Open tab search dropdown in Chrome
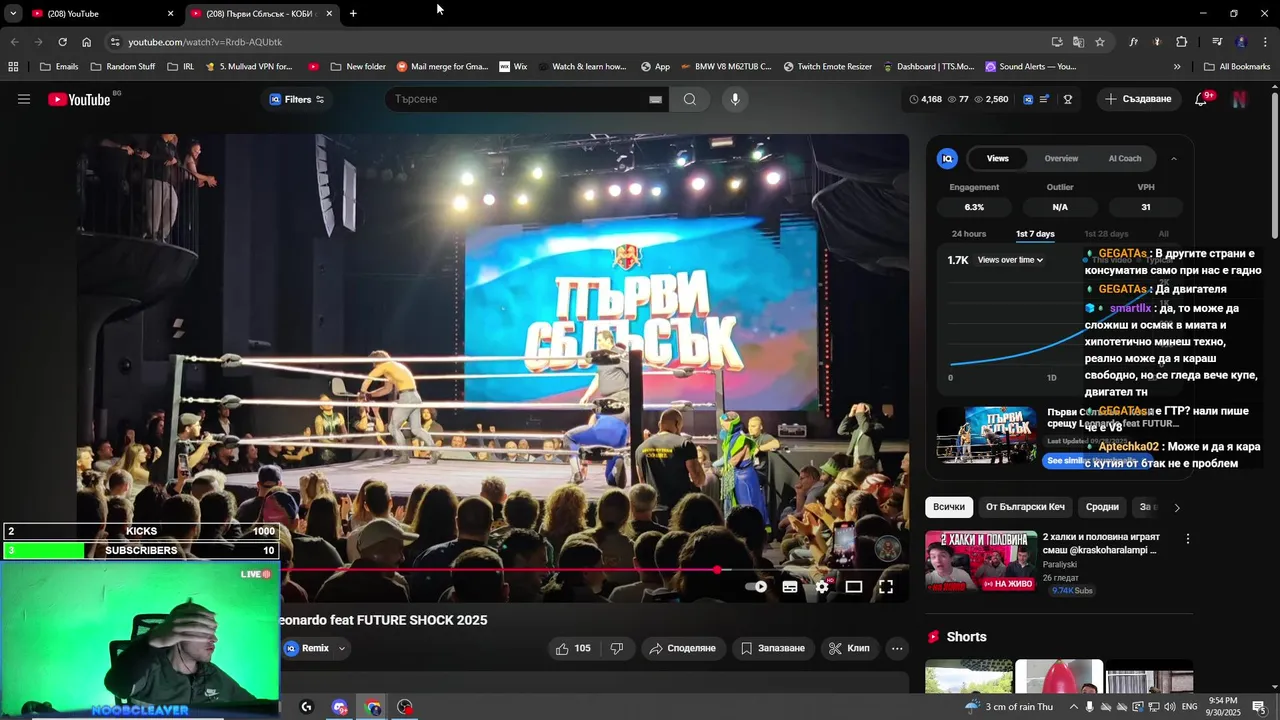This screenshot has width=1280, height=720. point(13,13)
